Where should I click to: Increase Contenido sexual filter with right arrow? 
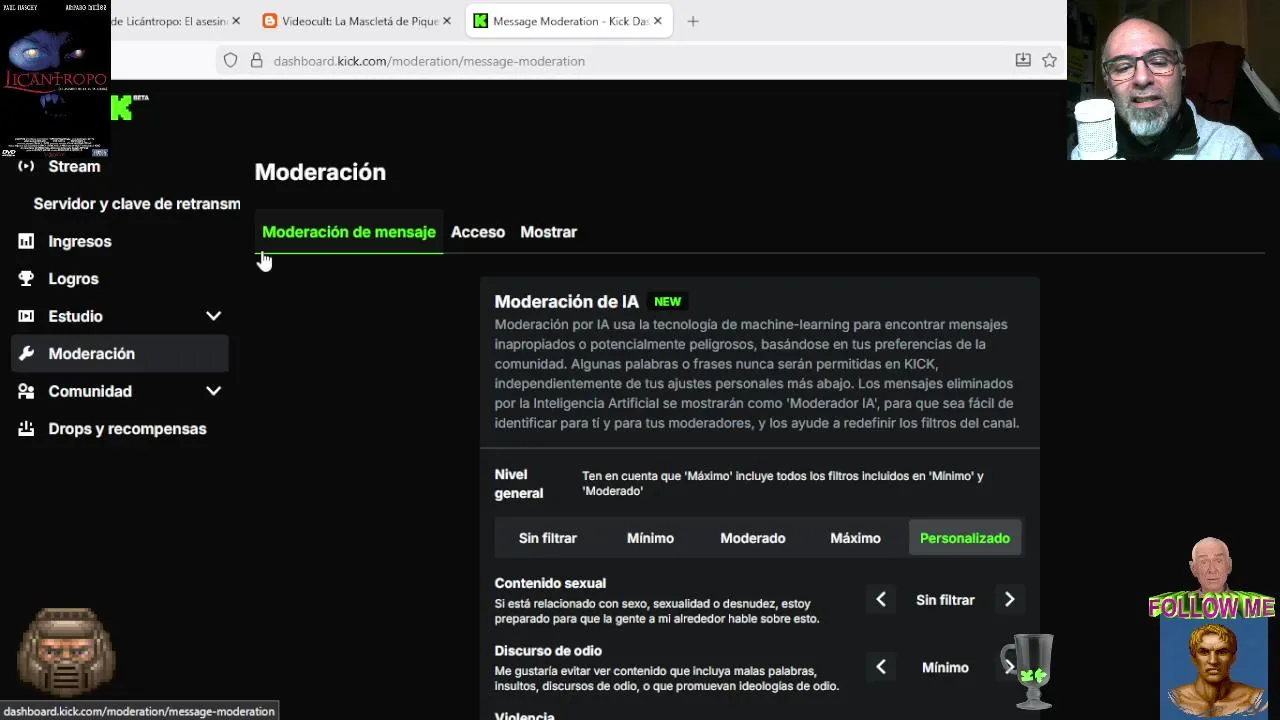(1009, 600)
